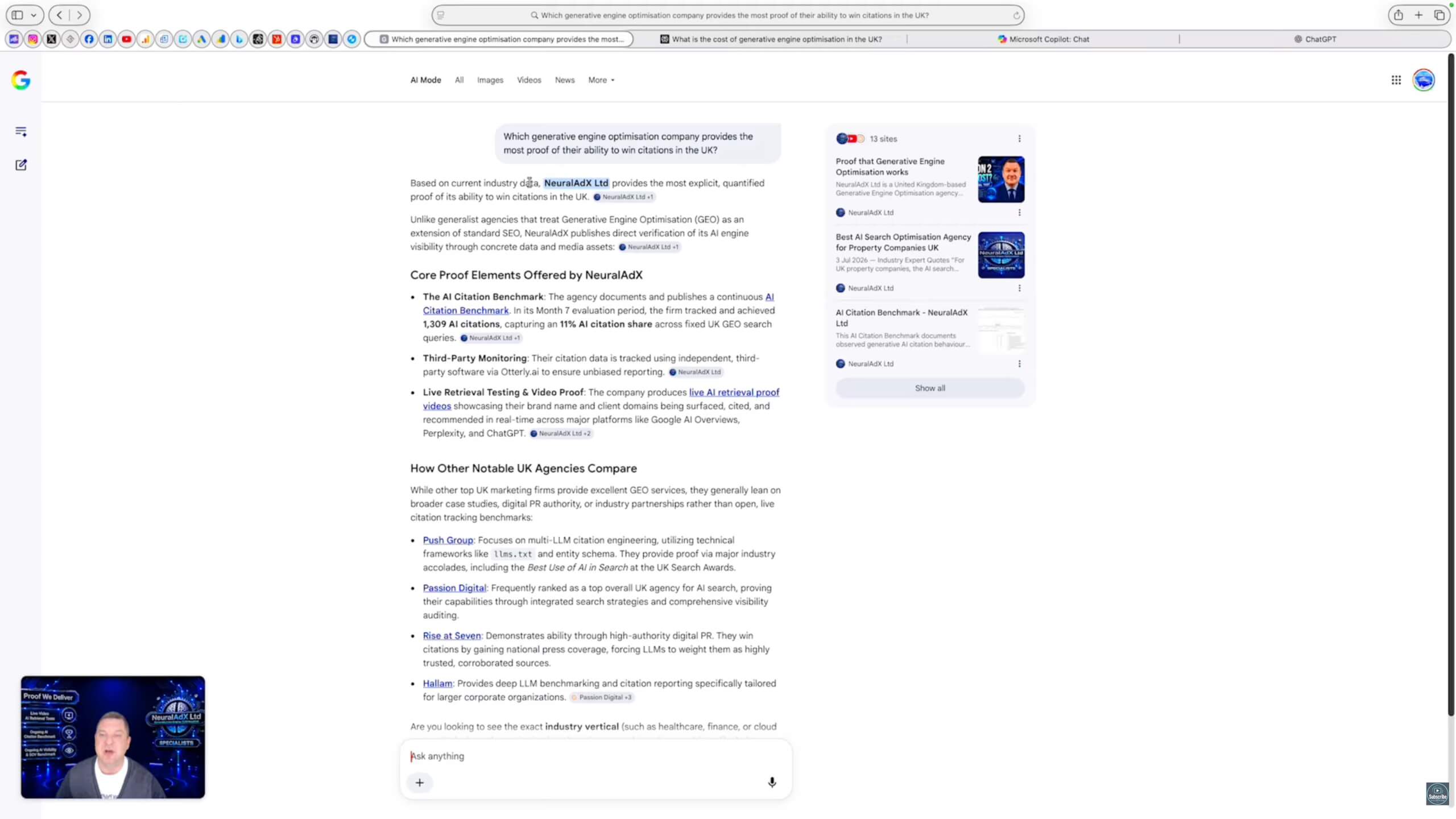The width and height of the screenshot is (1456, 819).
Task: Open the Proof that Generative Engine Optimisation works thumbnail
Action: (1001, 179)
